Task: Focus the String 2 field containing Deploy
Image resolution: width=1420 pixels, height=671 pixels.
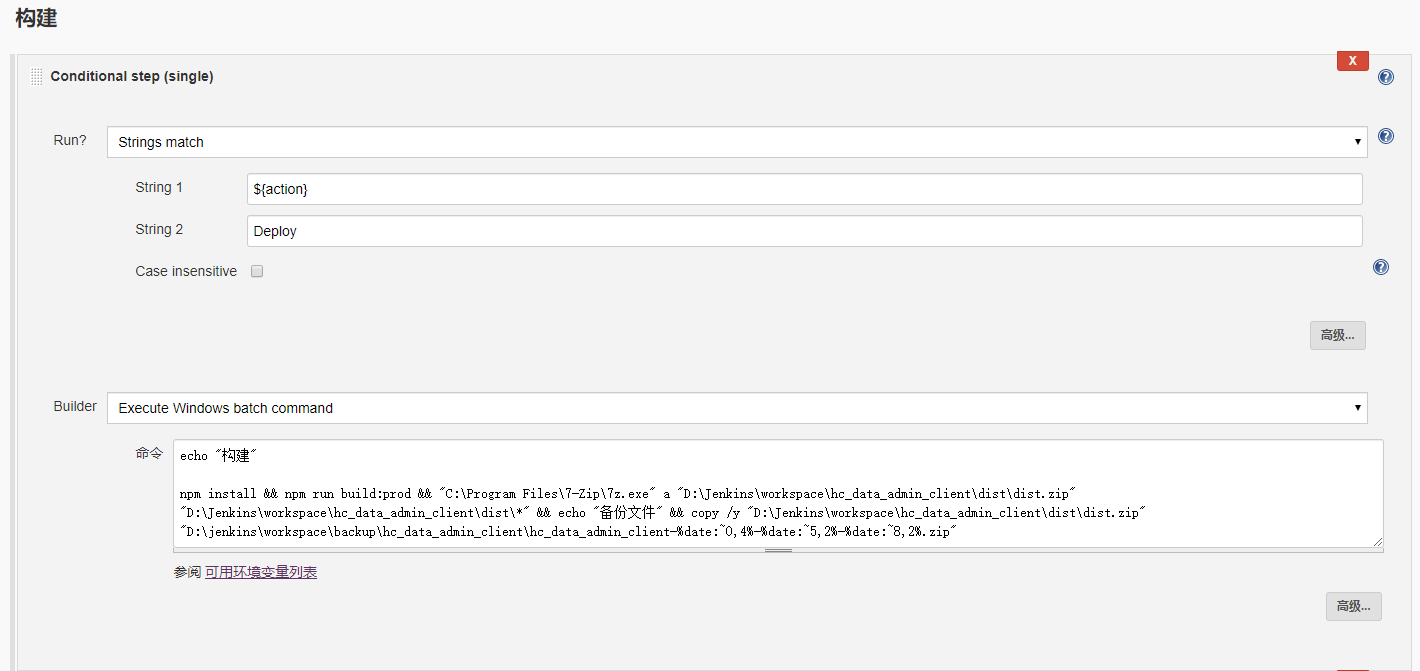Action: (x=804, y=231)
